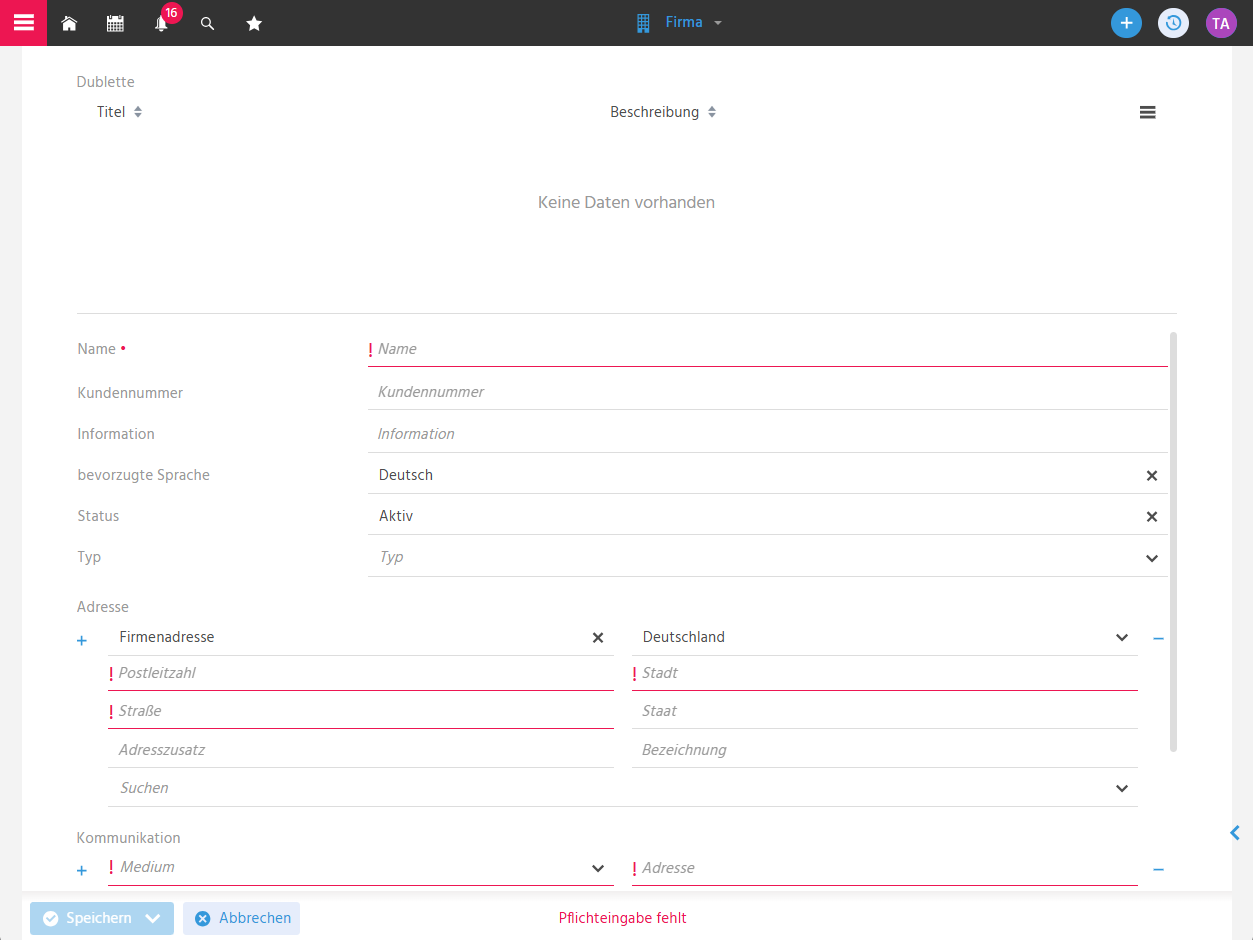1253x940 pixels.
Task: Open the Firma context dropdown
Action: pos(679,23)
